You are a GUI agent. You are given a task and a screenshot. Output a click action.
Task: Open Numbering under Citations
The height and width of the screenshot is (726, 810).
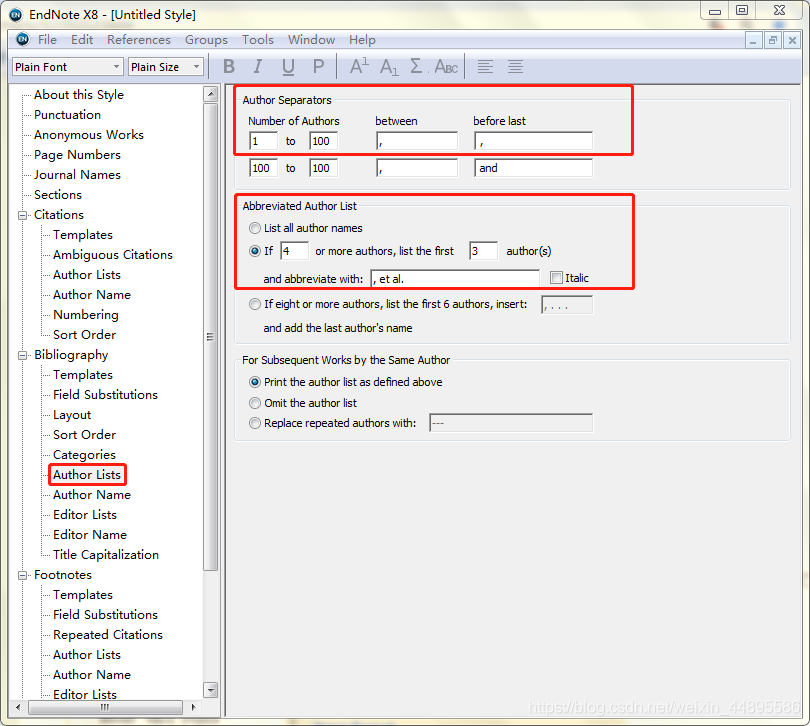coord(86,315)
